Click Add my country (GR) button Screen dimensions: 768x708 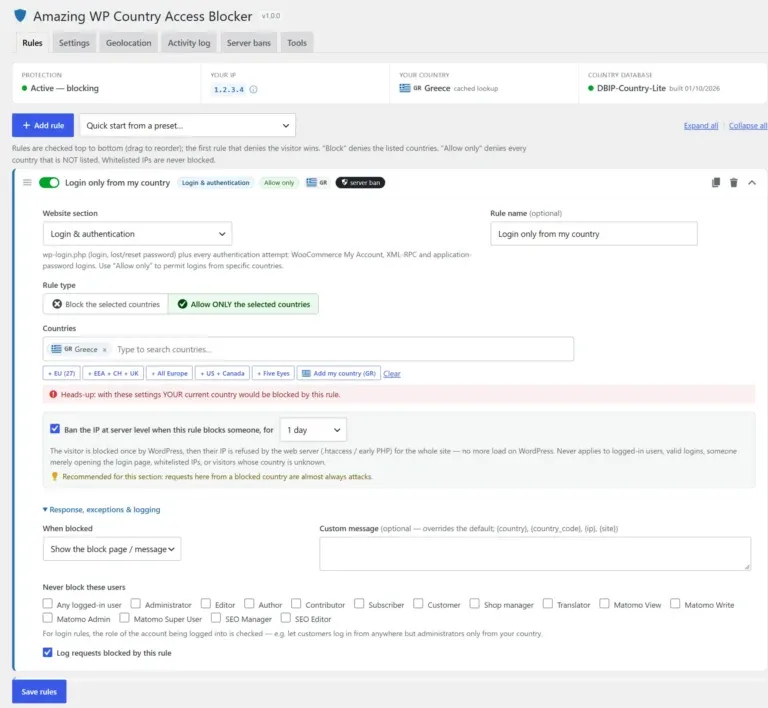339,373
